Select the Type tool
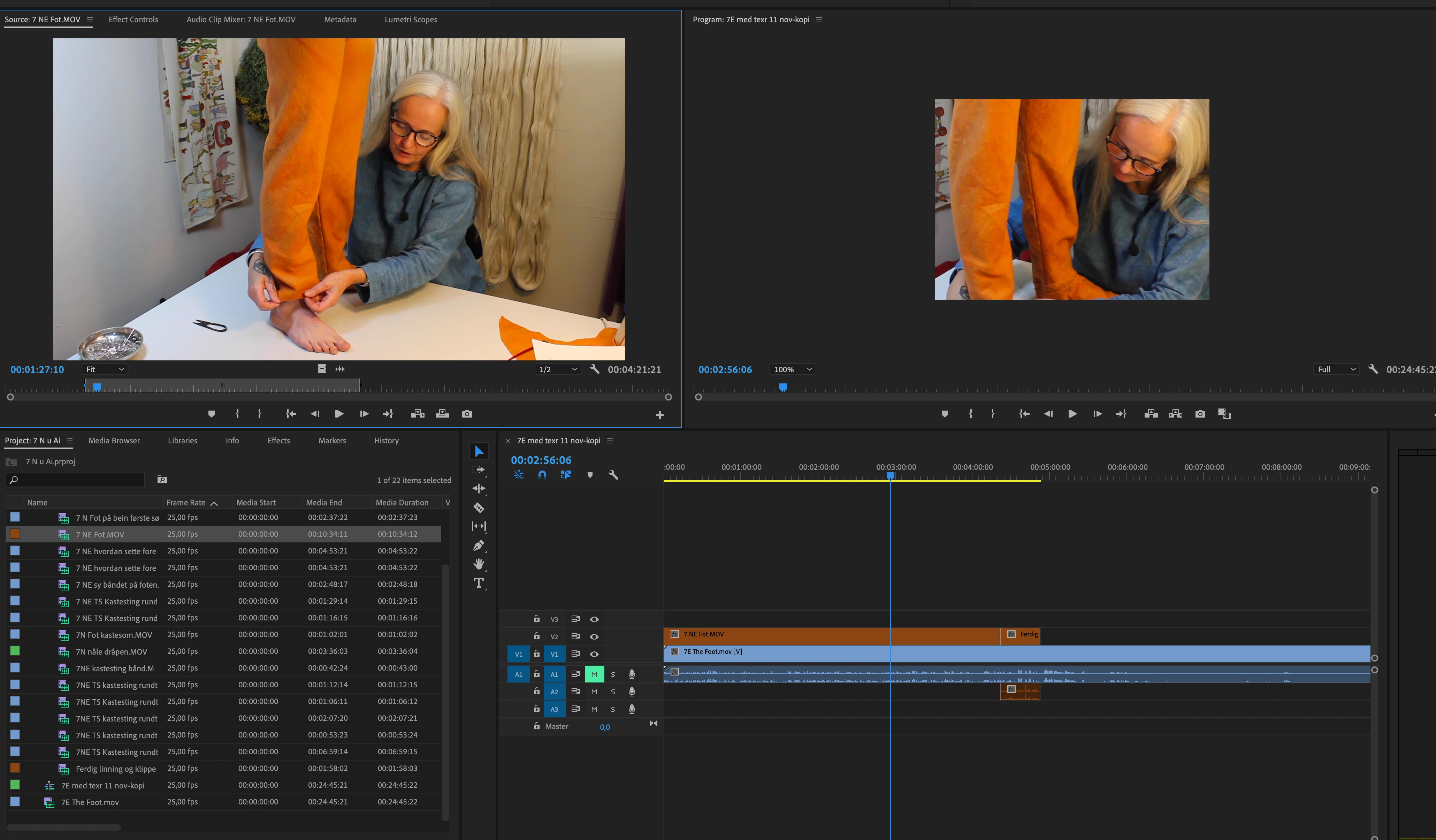 pyautogui.click(x=479, y=582)
